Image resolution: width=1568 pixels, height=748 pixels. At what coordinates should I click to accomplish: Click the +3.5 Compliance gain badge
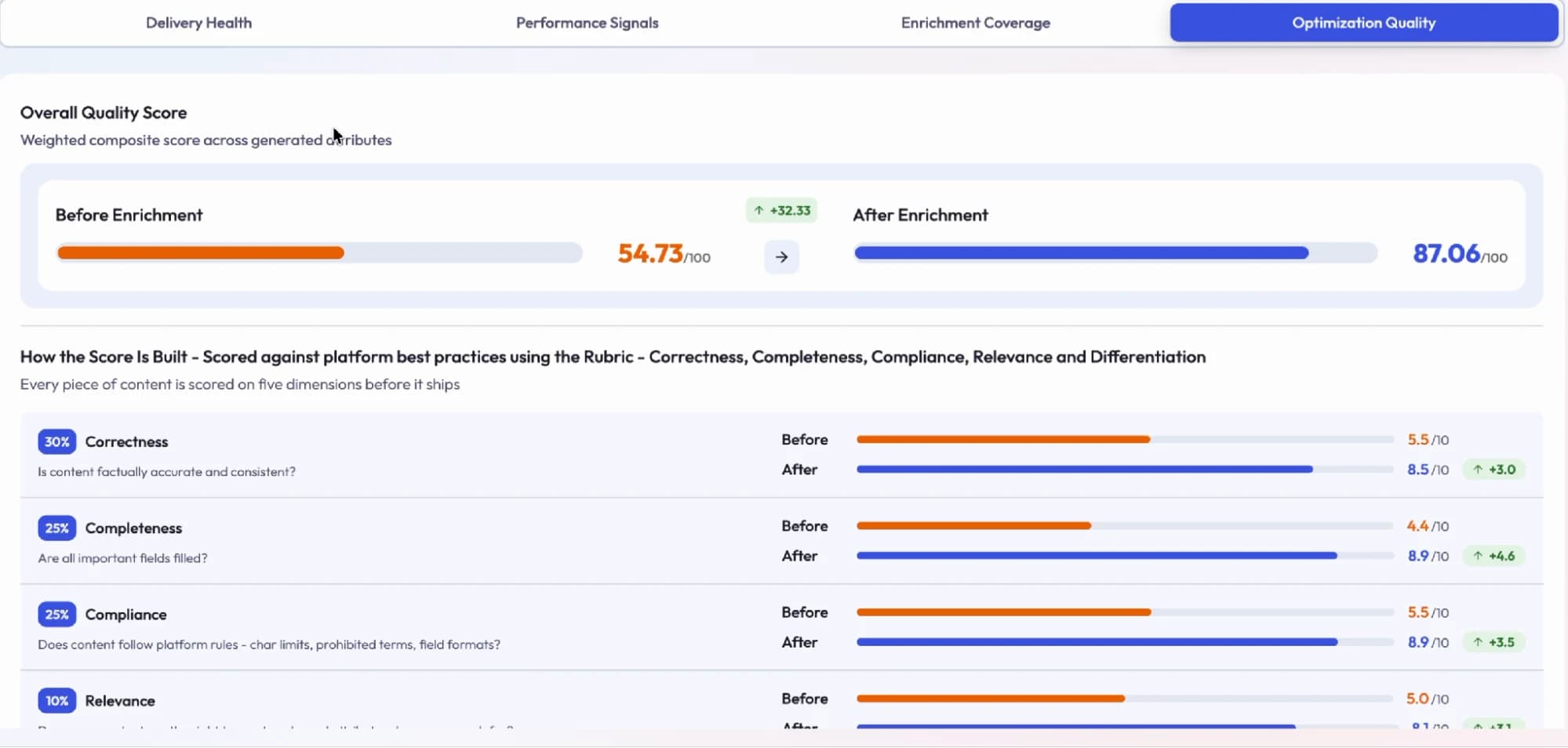pyautogui.click(x=1494, y=642)
